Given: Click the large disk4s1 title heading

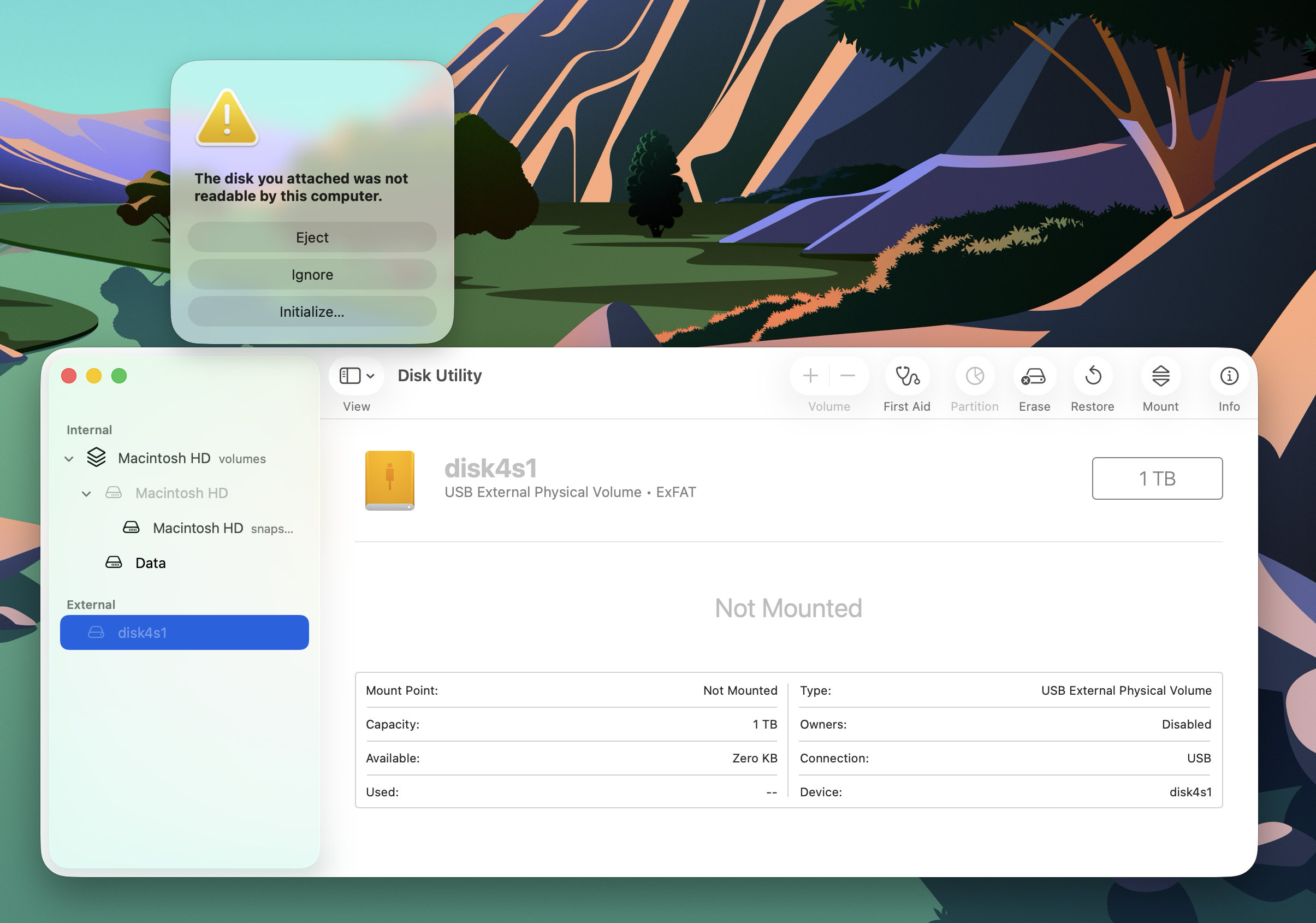Looking at the screenshot, I should [491, 468].
